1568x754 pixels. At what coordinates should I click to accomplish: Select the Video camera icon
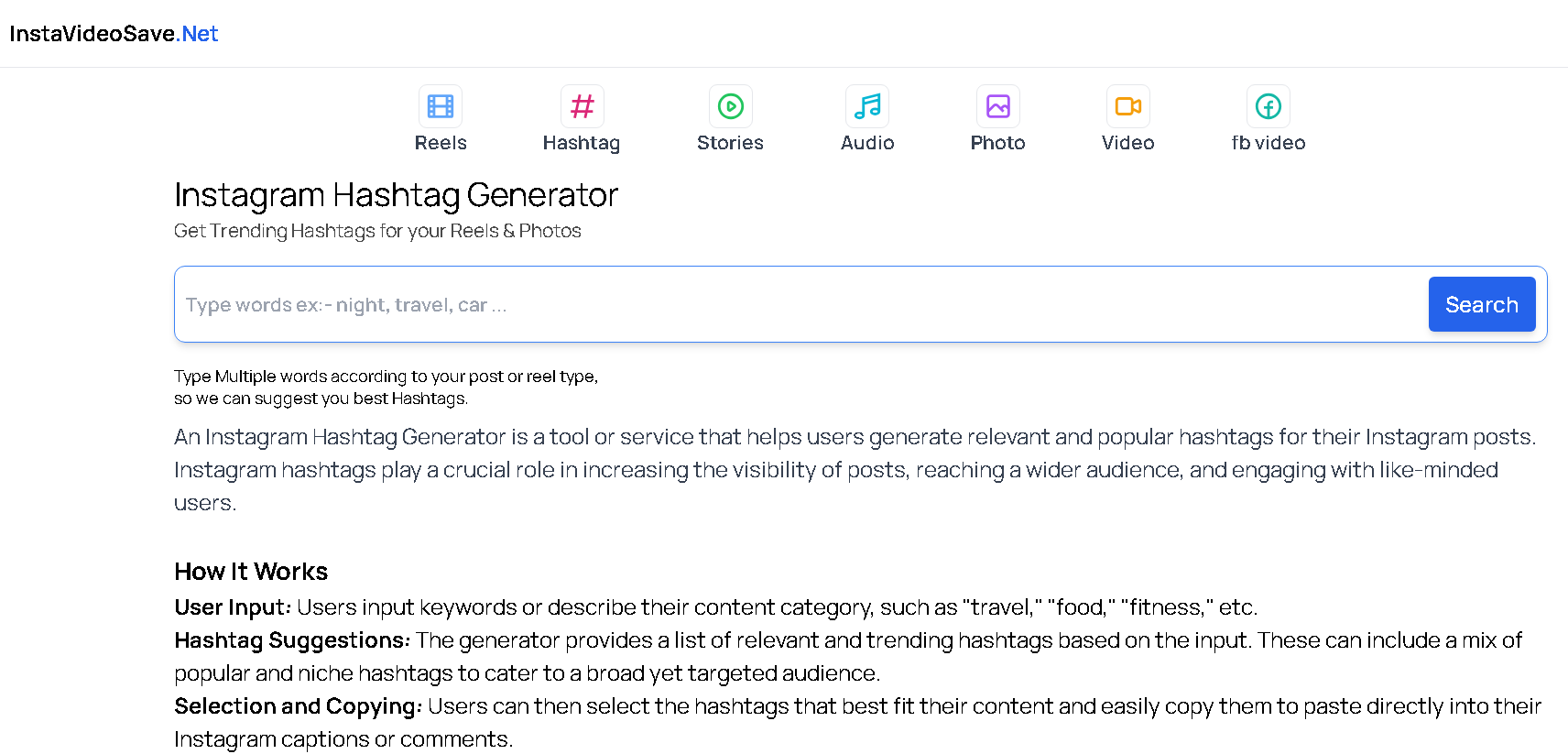pos(1127,106)
